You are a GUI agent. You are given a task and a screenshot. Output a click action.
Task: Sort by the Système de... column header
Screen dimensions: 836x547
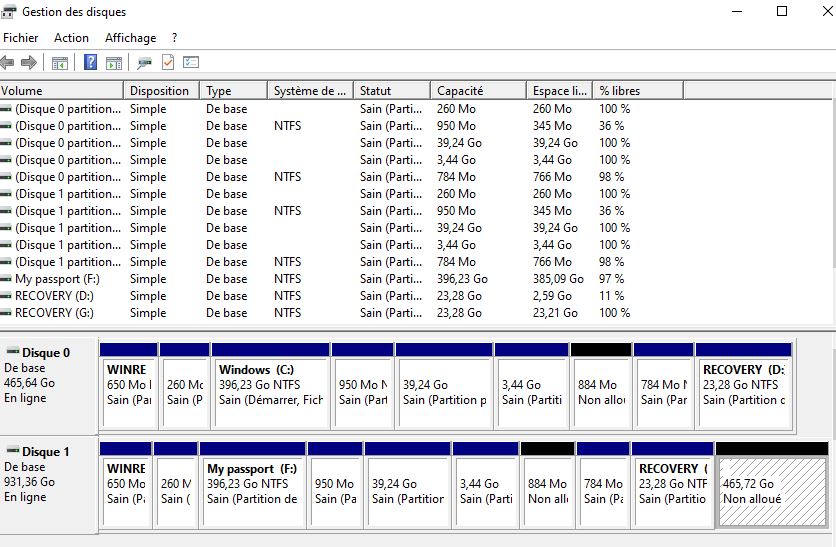click(x=310, y=91)
